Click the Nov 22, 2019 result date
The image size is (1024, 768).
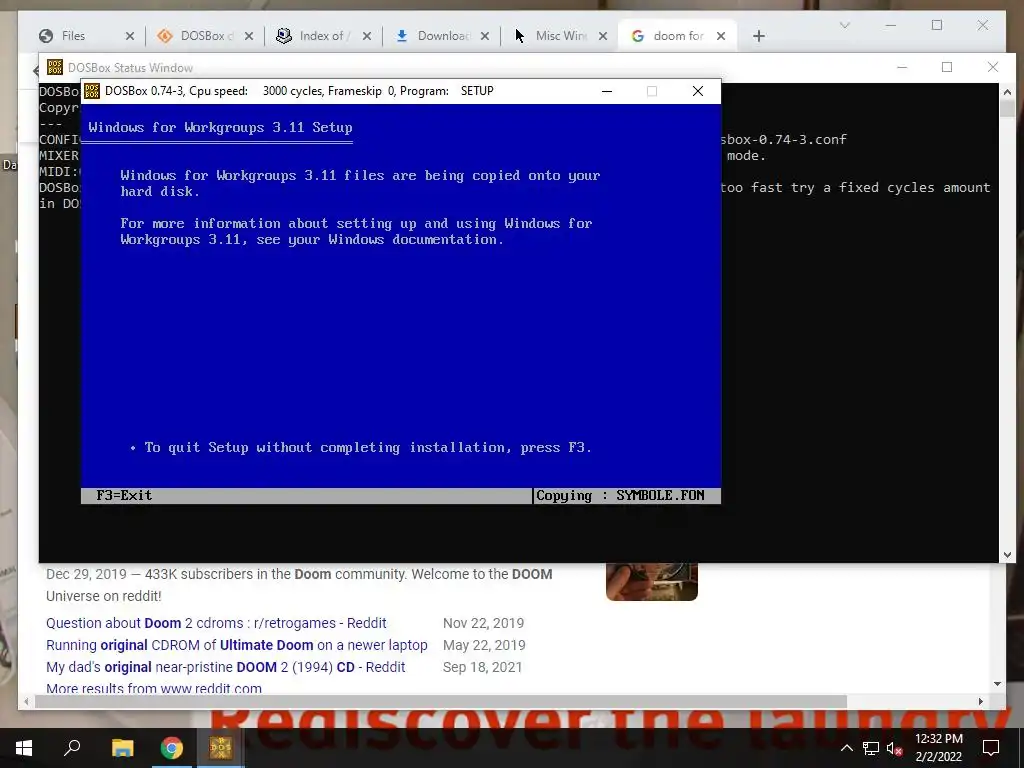483,623
